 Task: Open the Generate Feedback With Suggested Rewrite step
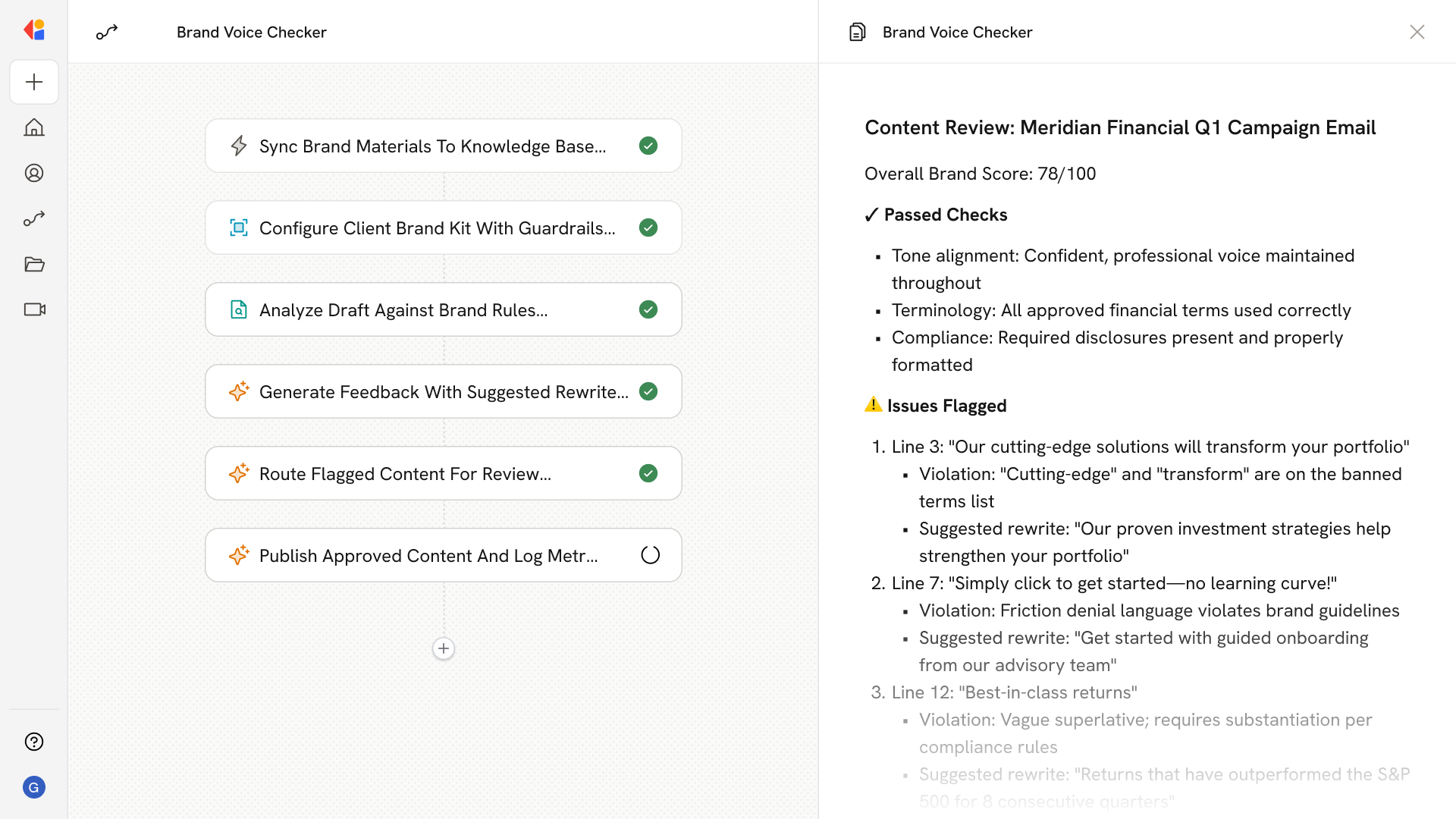tap(443, 392)
